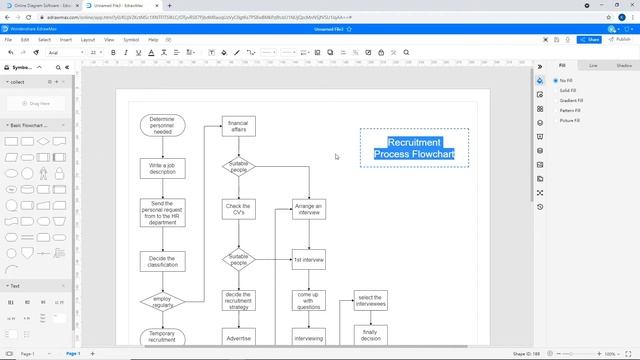The image size is (640, 360).
Task: Click the Format Painter icon
Action: point(36,53)
